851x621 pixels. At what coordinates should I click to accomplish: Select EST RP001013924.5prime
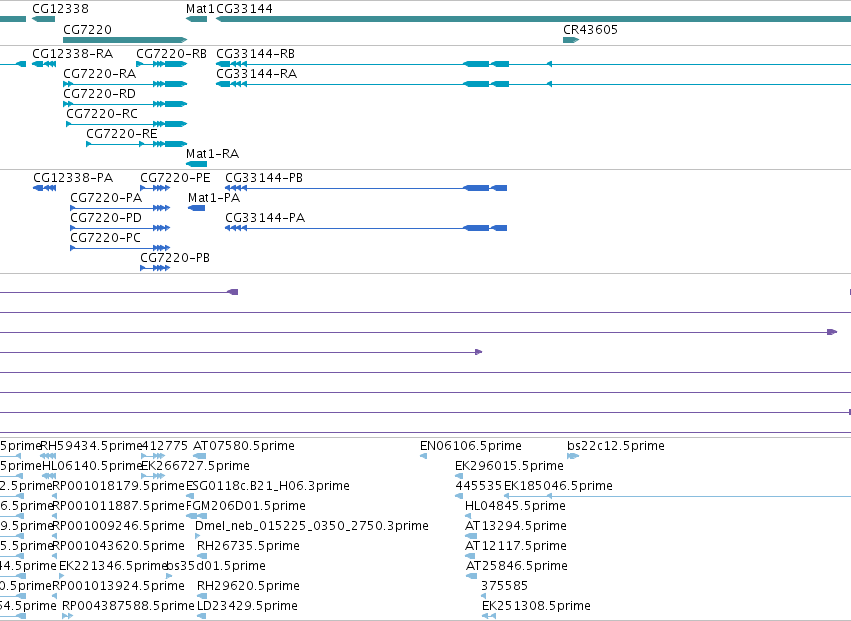click(x=54, y=596)
